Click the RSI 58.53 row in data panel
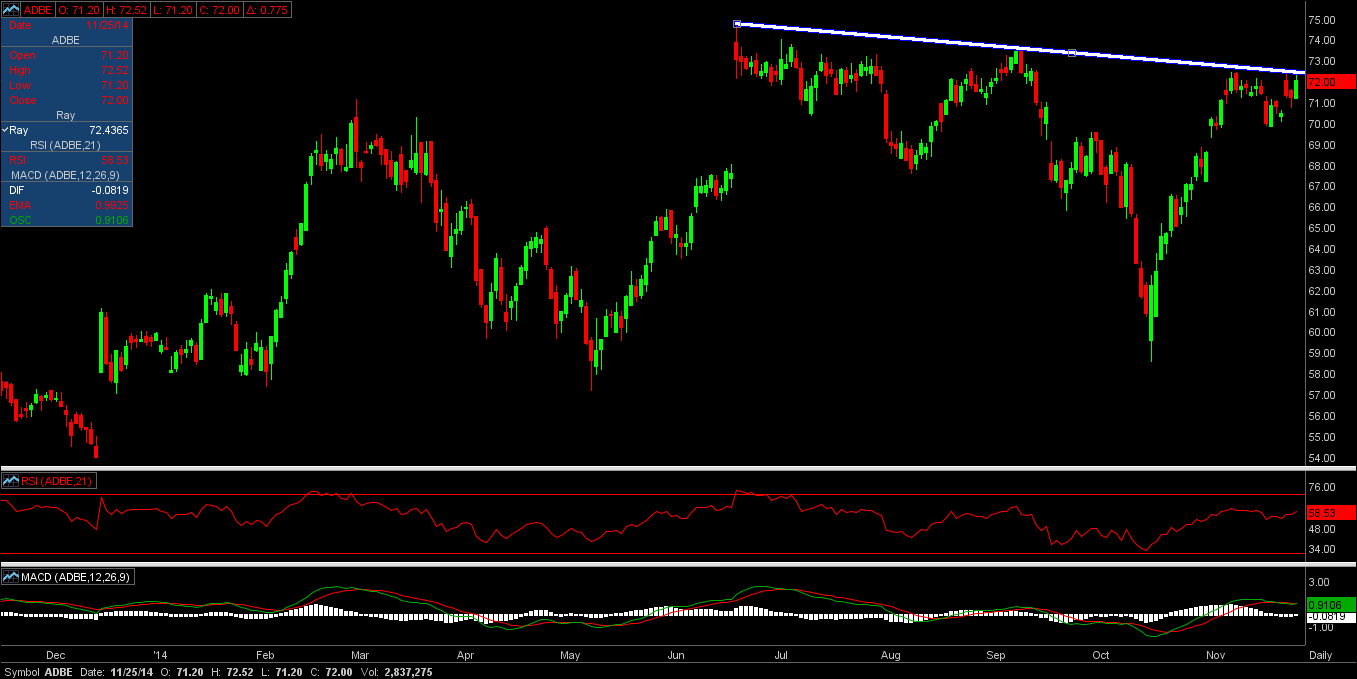This screenshot has width=1357, height=679. click(66, 159)
